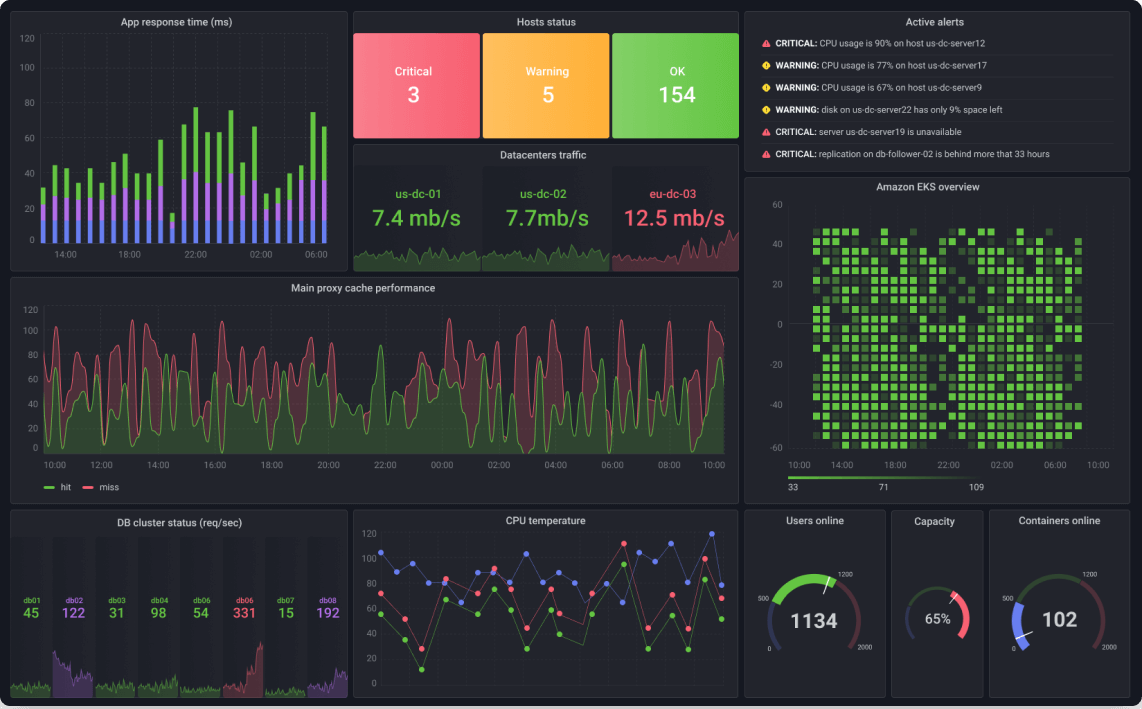Click the EKS heatmap color scale legend
Screen dimensions: 1142x709
tap(886, 482)
